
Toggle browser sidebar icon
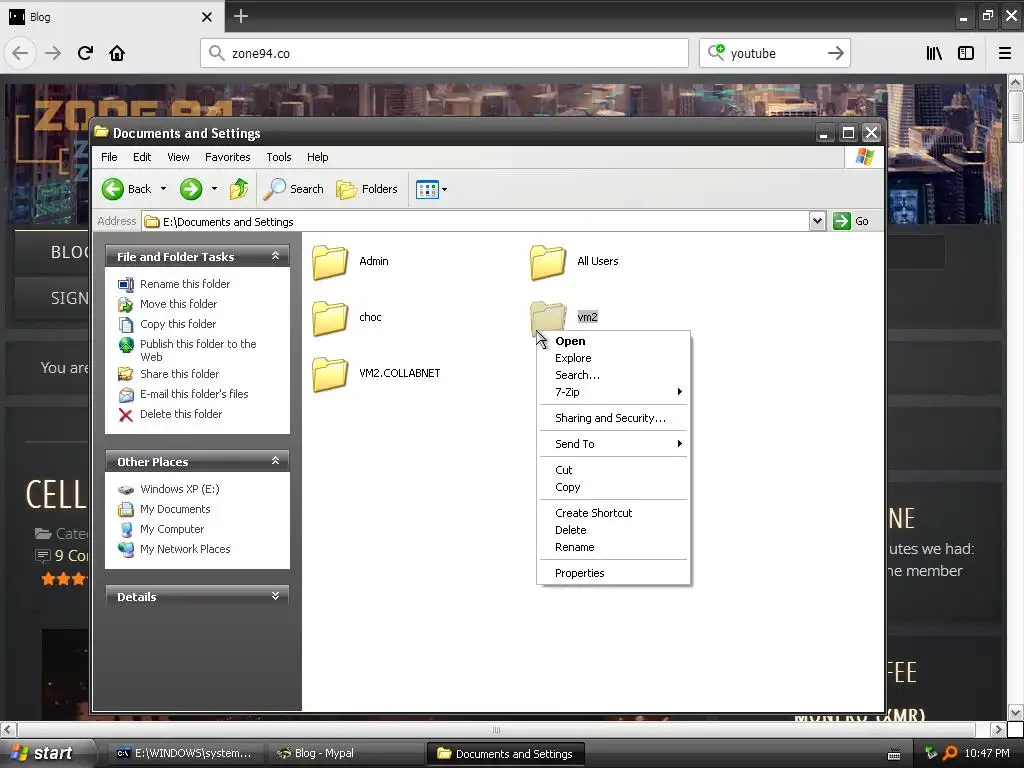966,53
